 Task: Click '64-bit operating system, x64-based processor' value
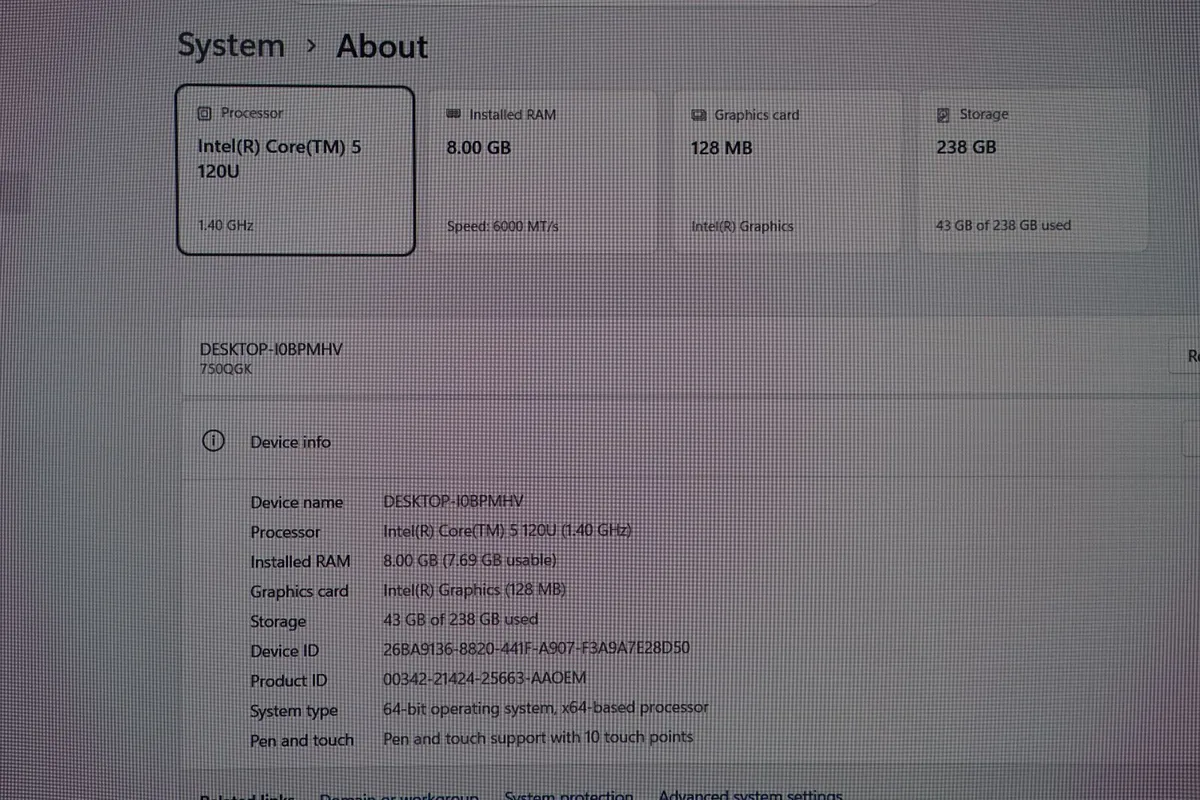[546, 708]
